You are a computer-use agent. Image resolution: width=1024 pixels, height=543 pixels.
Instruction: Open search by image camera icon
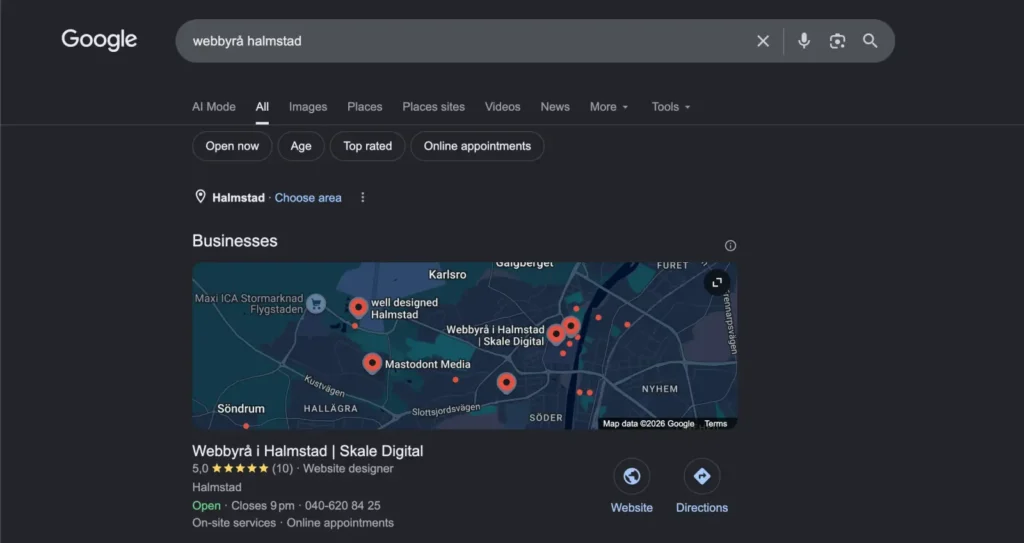[x=837, y=41]
